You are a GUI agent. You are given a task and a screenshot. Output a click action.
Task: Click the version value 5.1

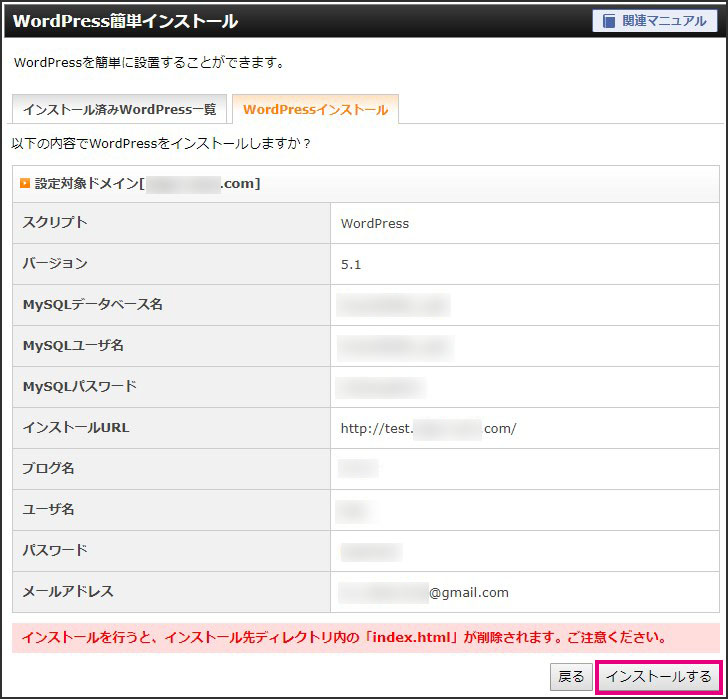point(351,265)
